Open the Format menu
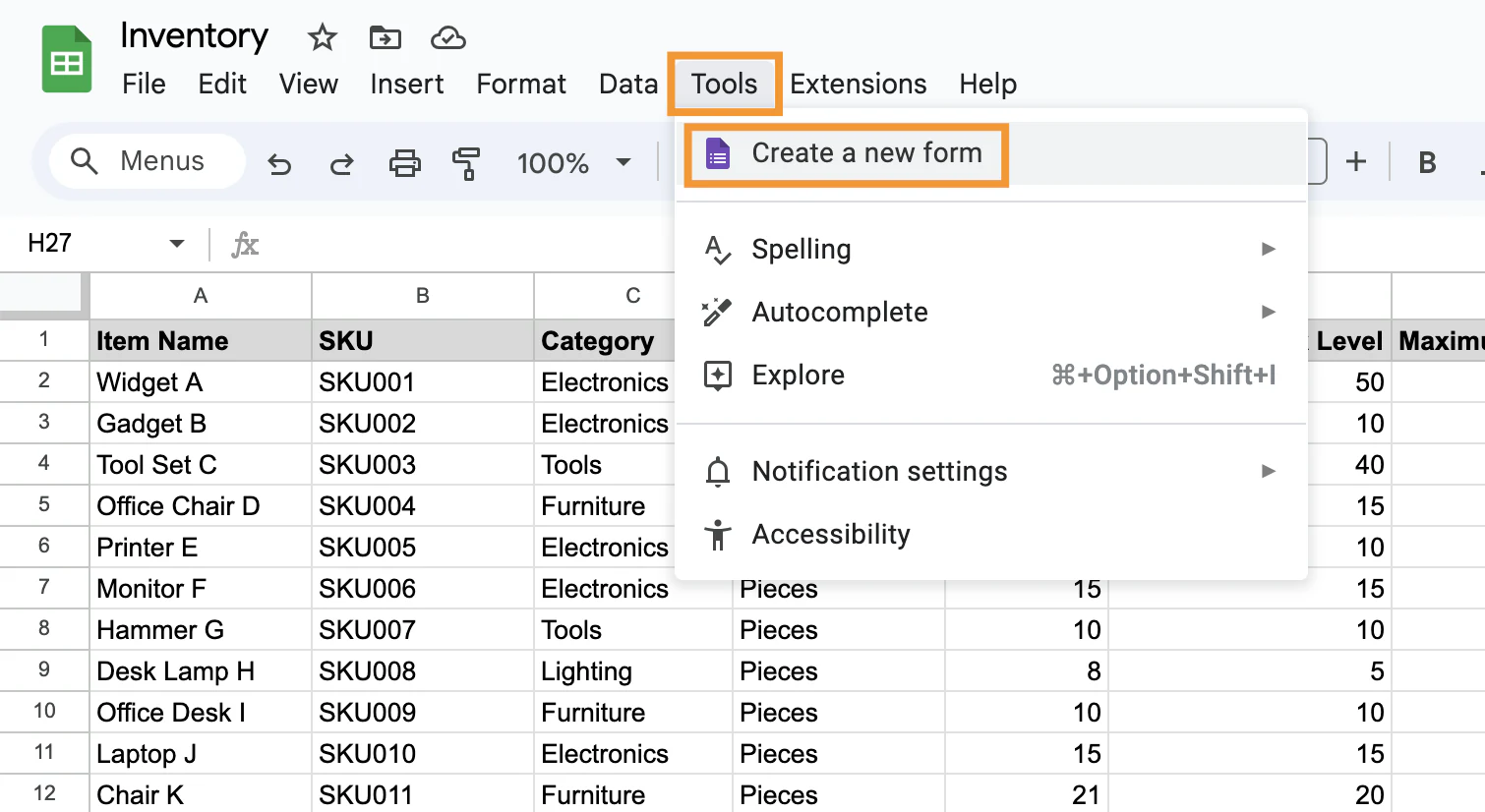 [x=521, y=85]
